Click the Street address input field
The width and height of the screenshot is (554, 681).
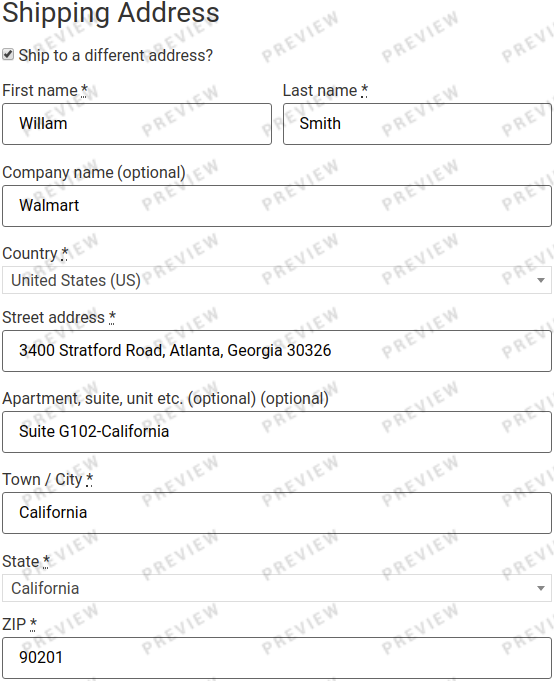277,351
